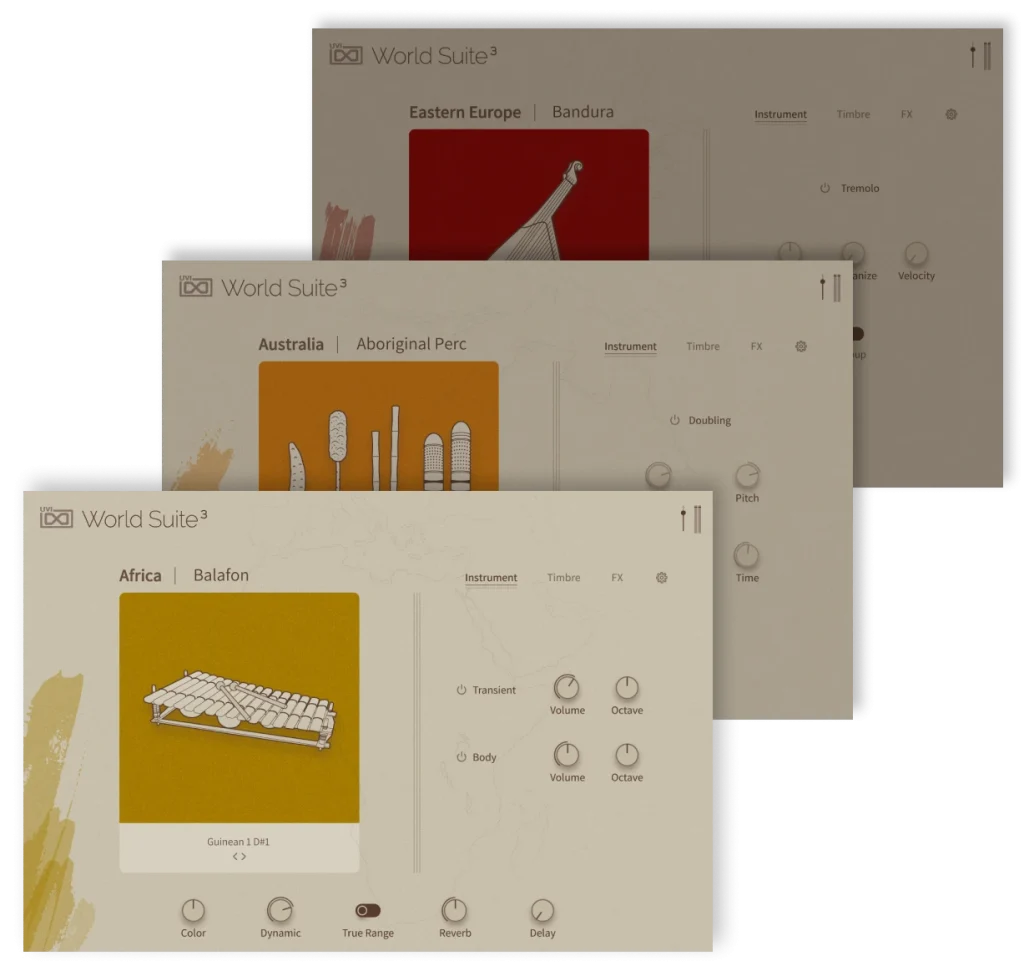This screenshot has width=1024, height=966.
Task: Open the FX tab in the Australia window
Action: point(756,347)
